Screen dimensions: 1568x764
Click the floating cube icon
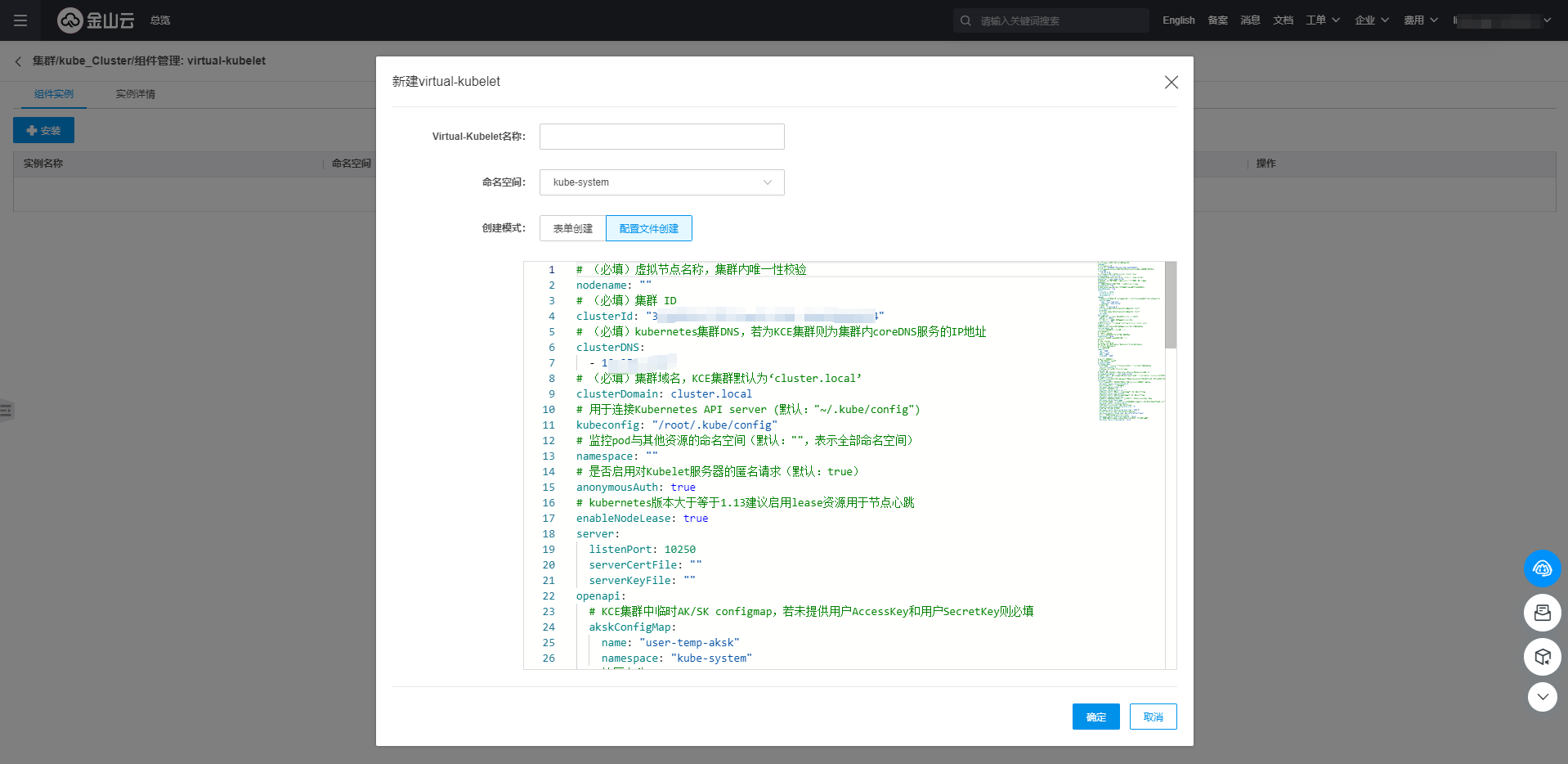click(x=1542, y=657)
